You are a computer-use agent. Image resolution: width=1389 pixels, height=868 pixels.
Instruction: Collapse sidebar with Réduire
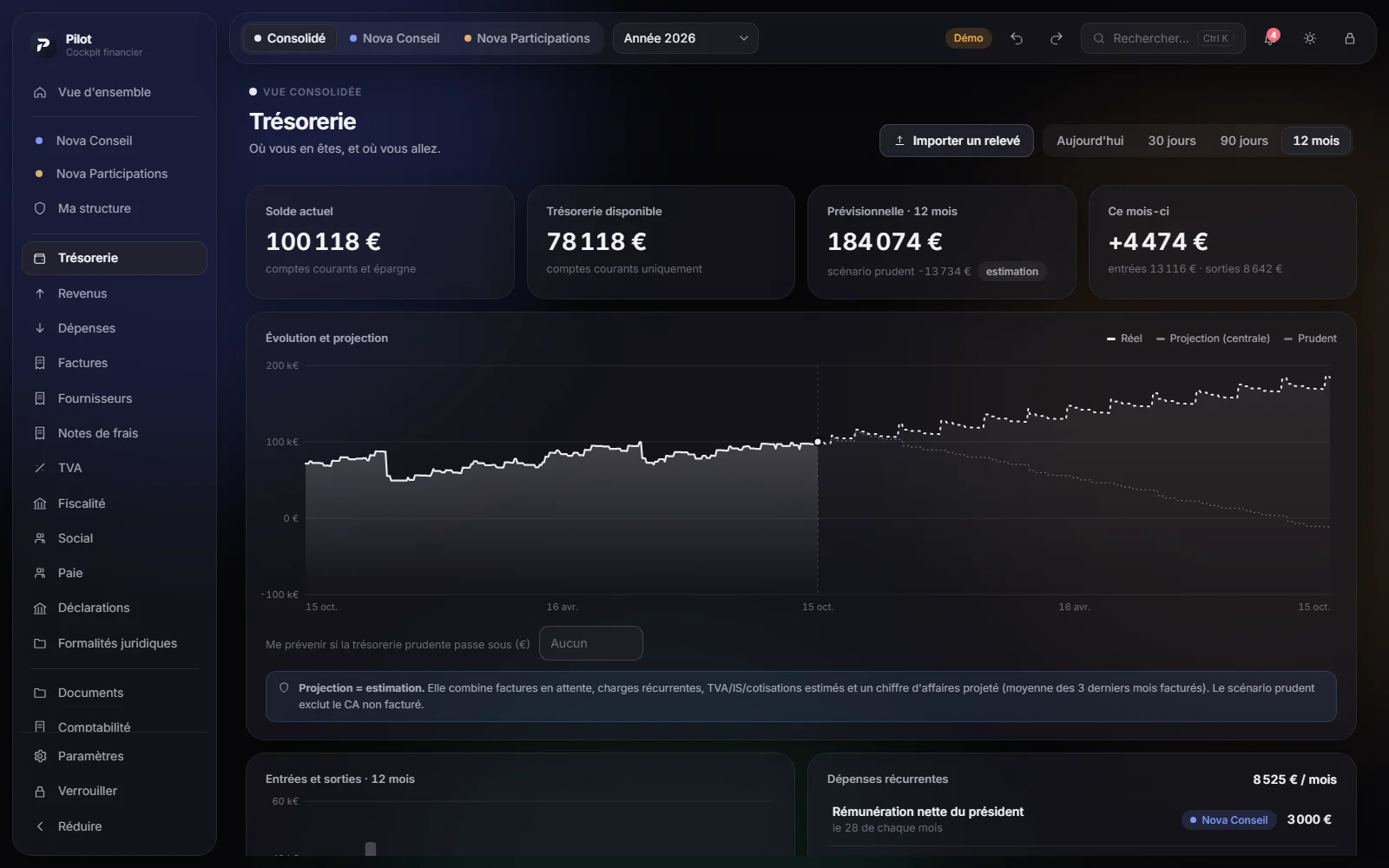pyautogui.click(x=115, y=826)
